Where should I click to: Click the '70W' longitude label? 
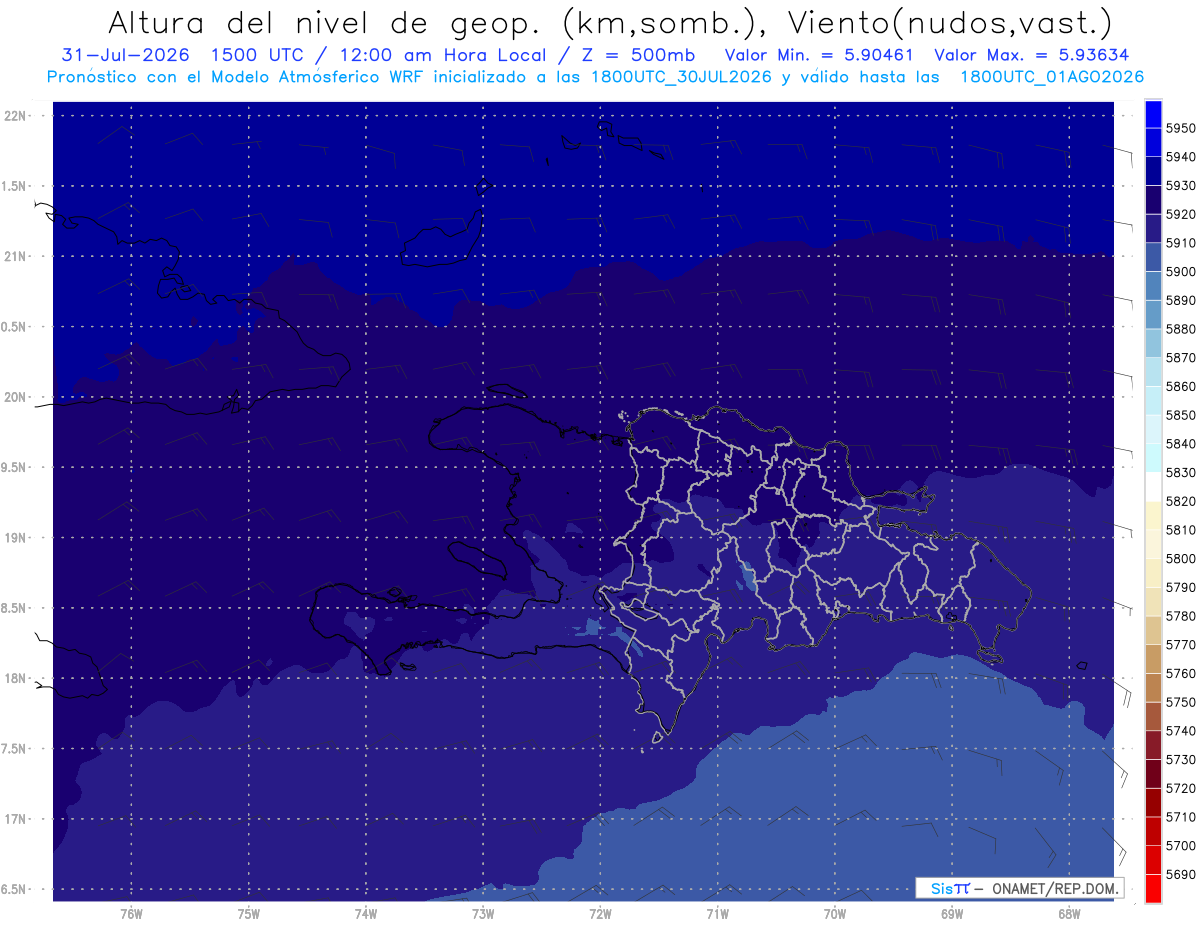pos(835,913)
